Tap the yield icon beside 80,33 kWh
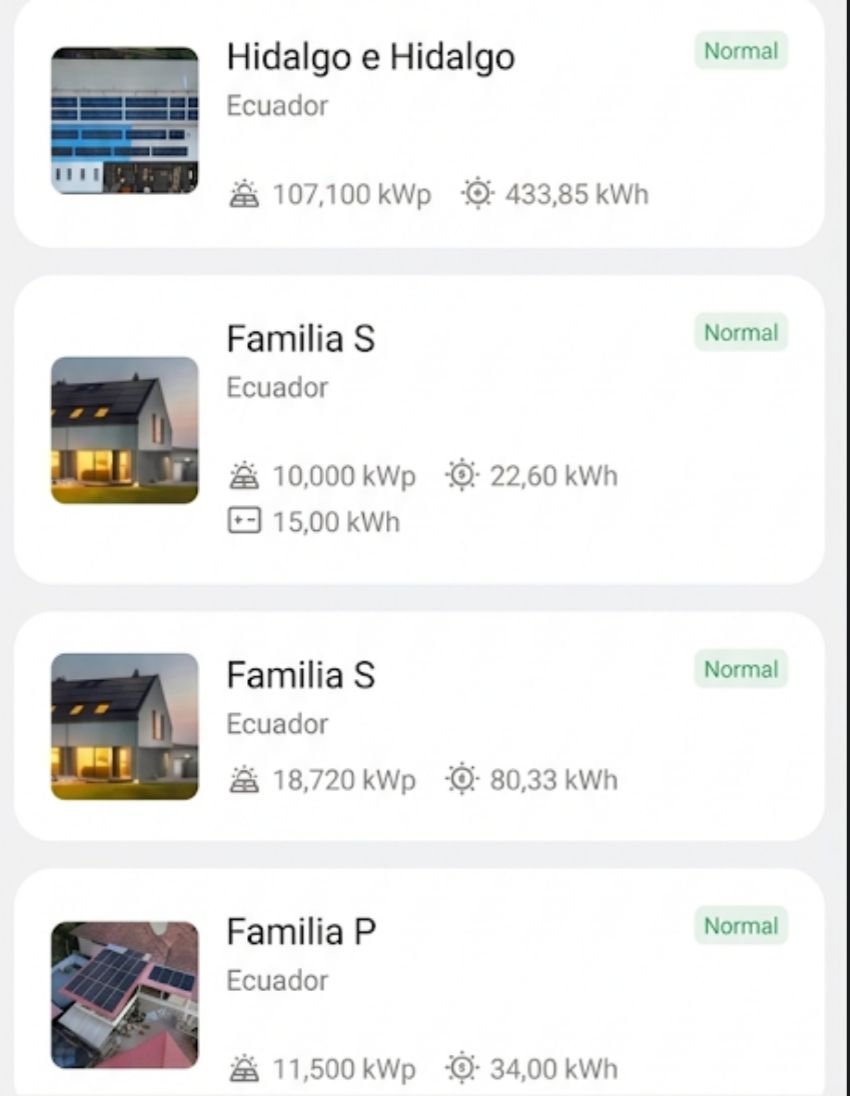 coord(461,780)
